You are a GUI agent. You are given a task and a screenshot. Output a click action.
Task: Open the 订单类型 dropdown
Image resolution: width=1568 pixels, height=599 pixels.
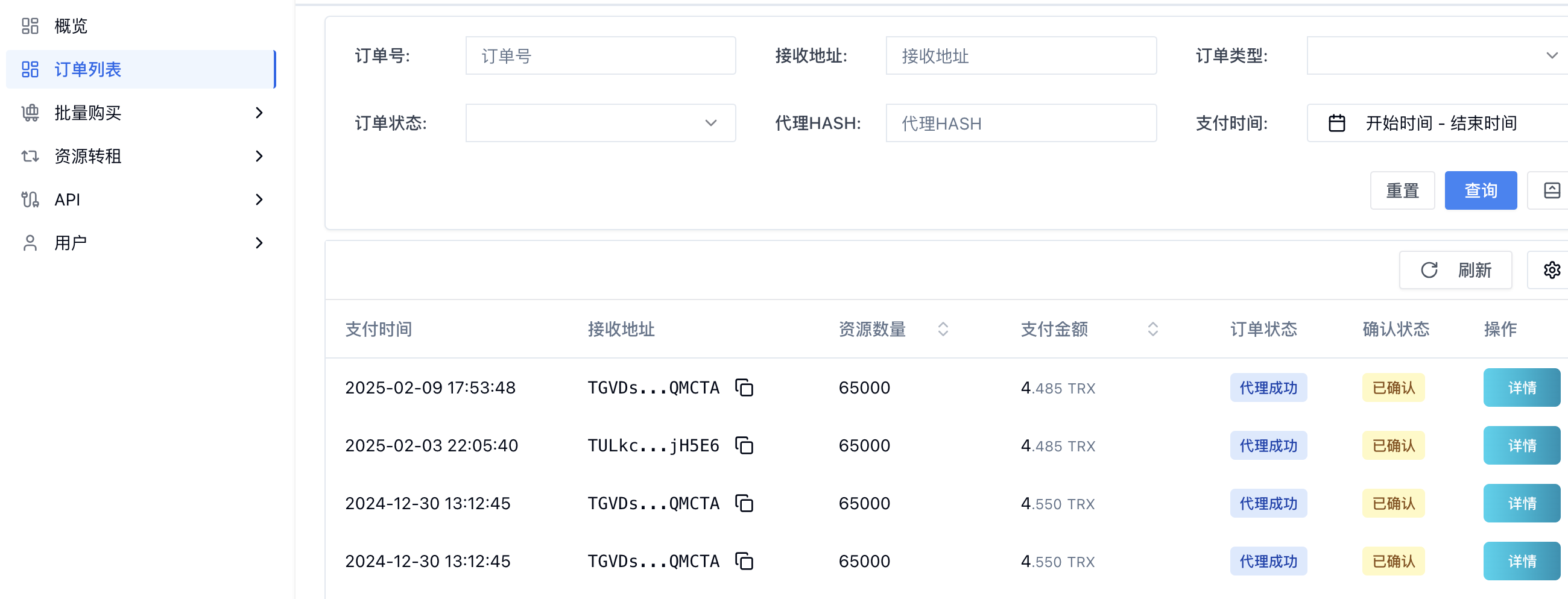point(1437,55)
